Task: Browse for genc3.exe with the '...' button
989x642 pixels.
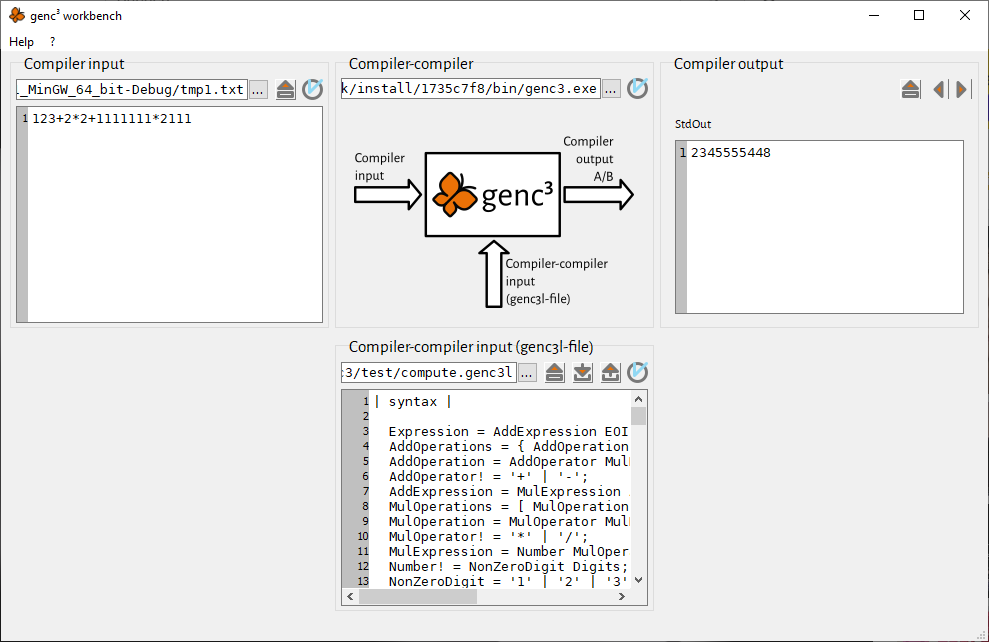Action: [611, 89]
